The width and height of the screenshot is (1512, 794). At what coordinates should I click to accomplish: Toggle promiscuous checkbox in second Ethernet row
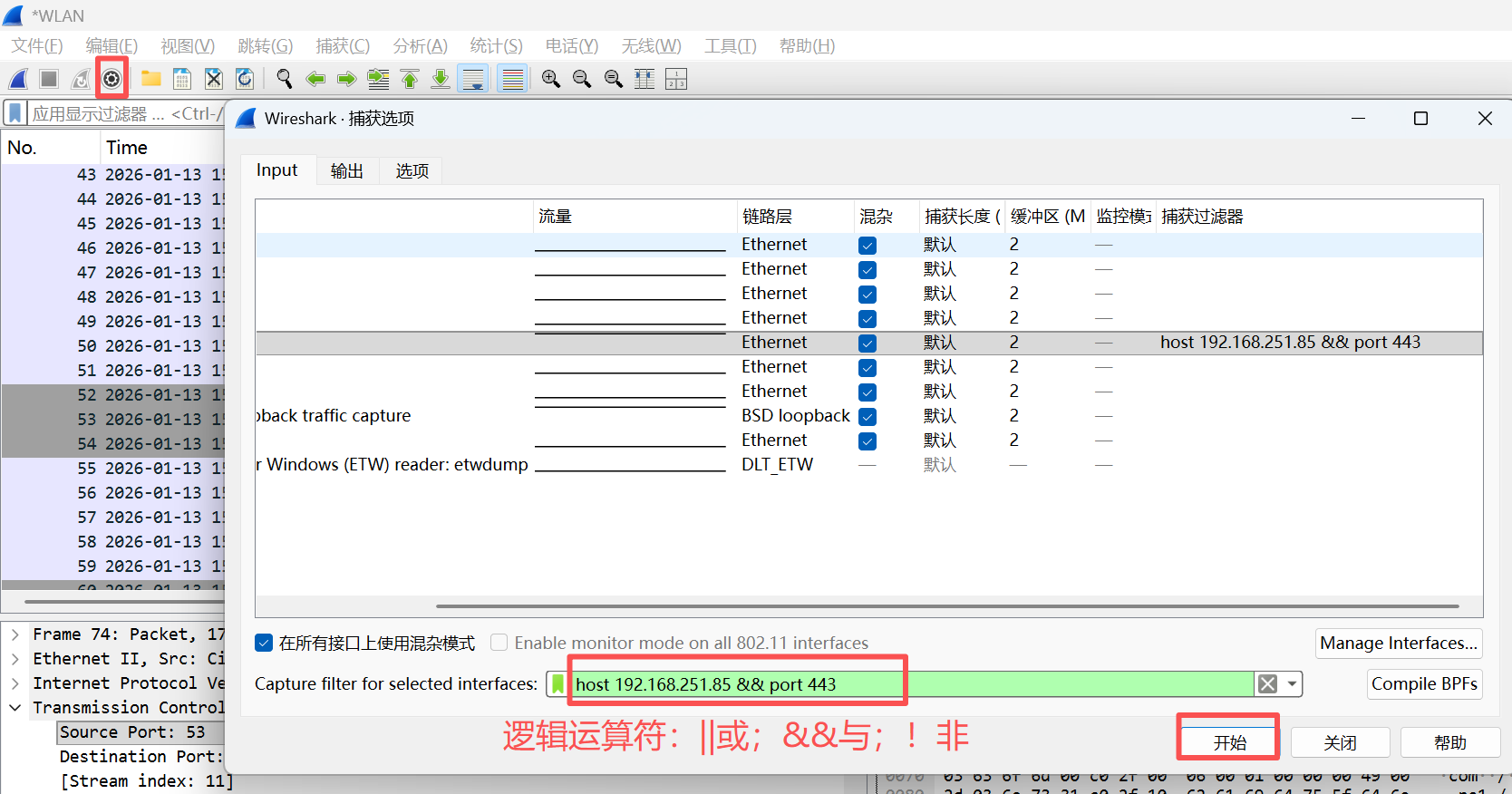click(867, 269)
